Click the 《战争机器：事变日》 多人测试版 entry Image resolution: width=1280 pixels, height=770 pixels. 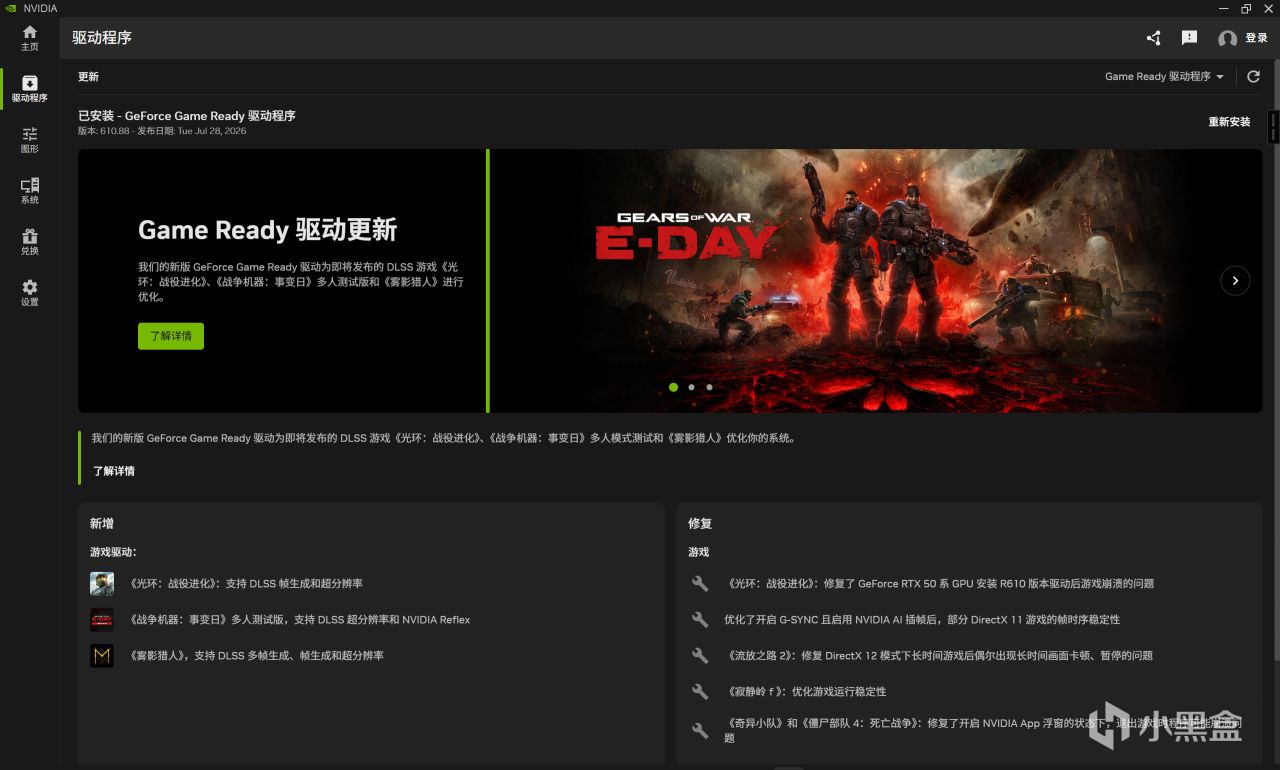[298, 620]
